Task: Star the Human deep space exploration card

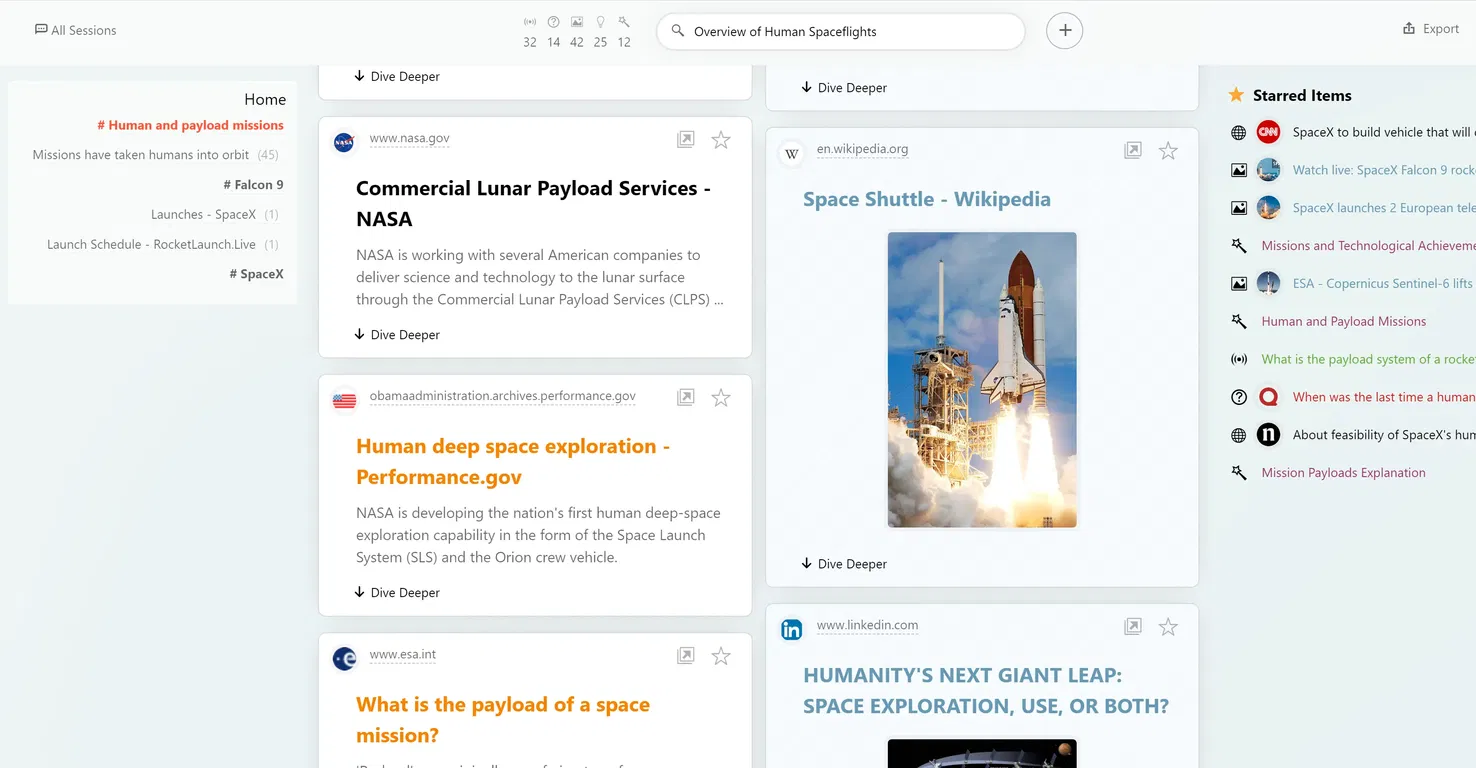Action: coord(721,398)
